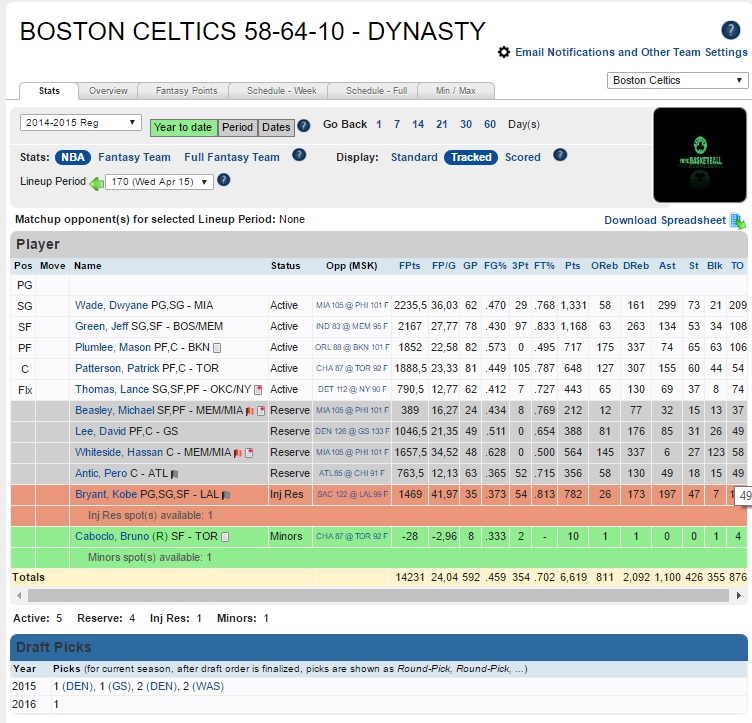The image size is (752, 723).
Task: Open Green, Jeff player page
Action: [102, 327]
